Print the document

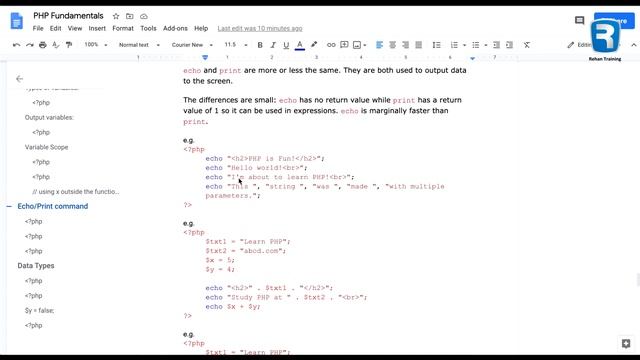42,45
